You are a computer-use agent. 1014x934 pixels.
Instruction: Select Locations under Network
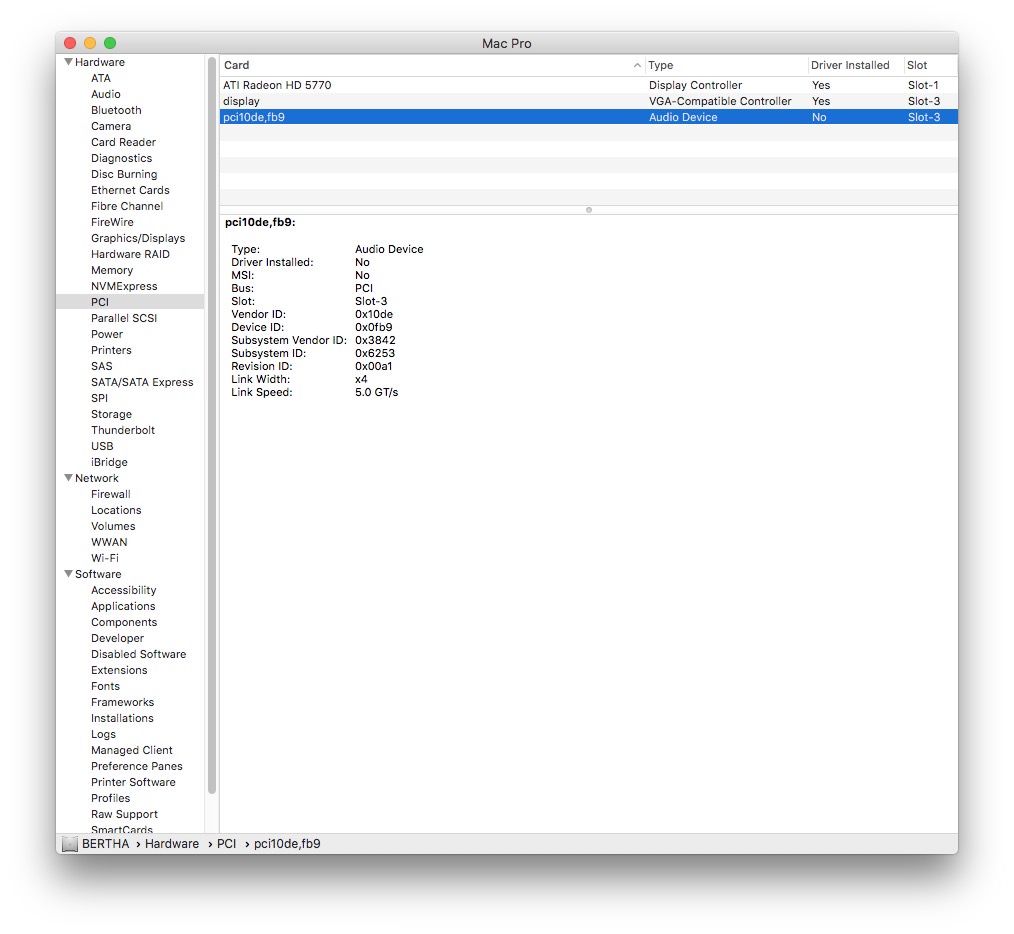(x=116, y=510)
